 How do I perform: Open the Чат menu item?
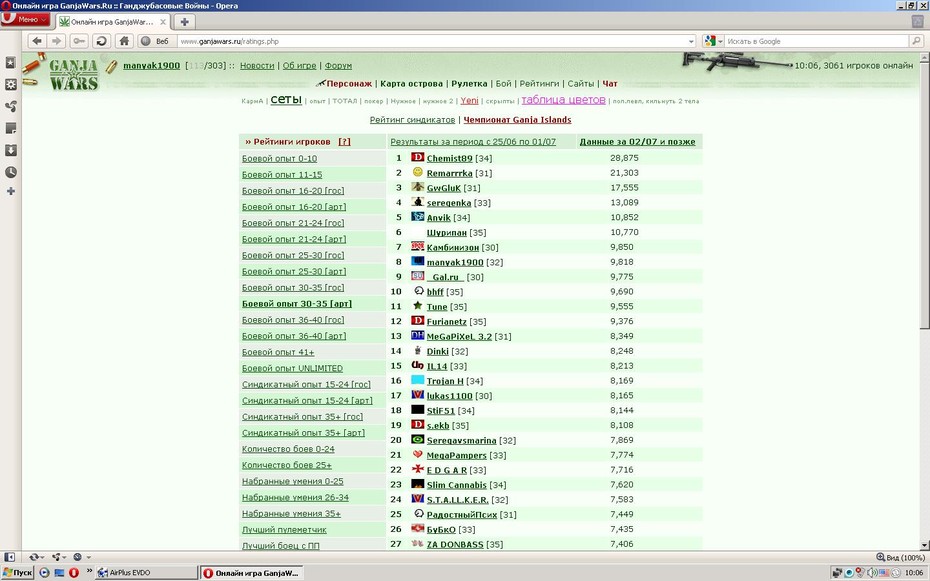[610, 84]
